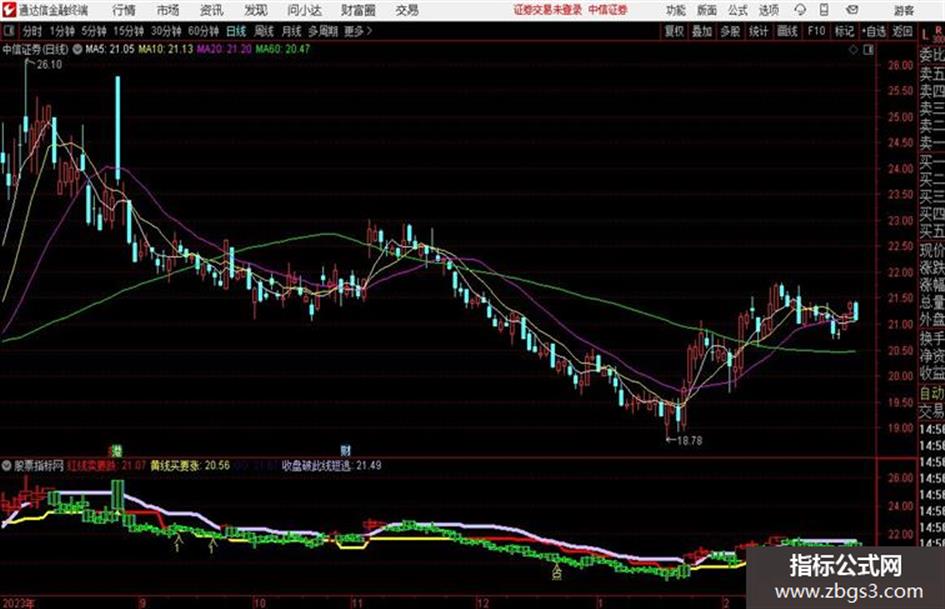
Task: Click the 统计 statistics button
Action: (758, 31)
